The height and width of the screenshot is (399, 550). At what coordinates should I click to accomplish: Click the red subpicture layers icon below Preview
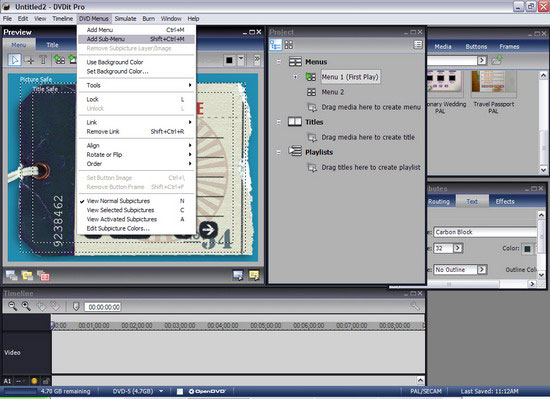click(x=43, y=276)
